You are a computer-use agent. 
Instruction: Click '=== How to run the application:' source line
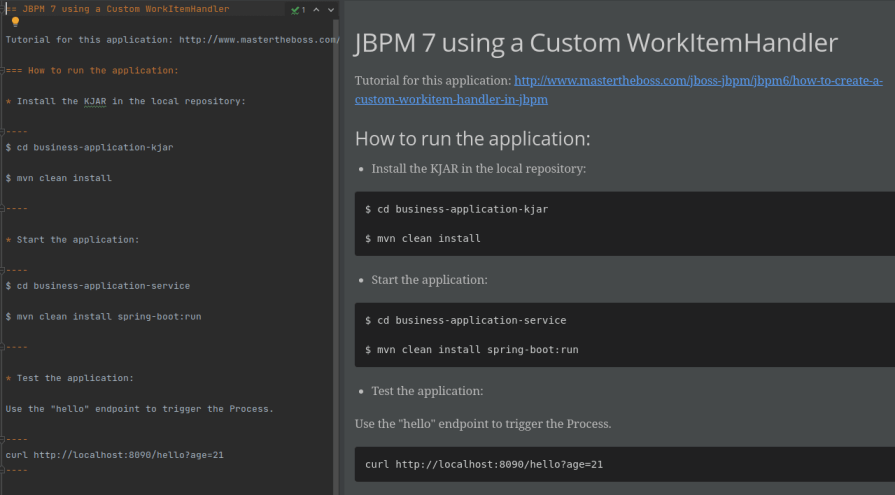click(x=92, y=71)
